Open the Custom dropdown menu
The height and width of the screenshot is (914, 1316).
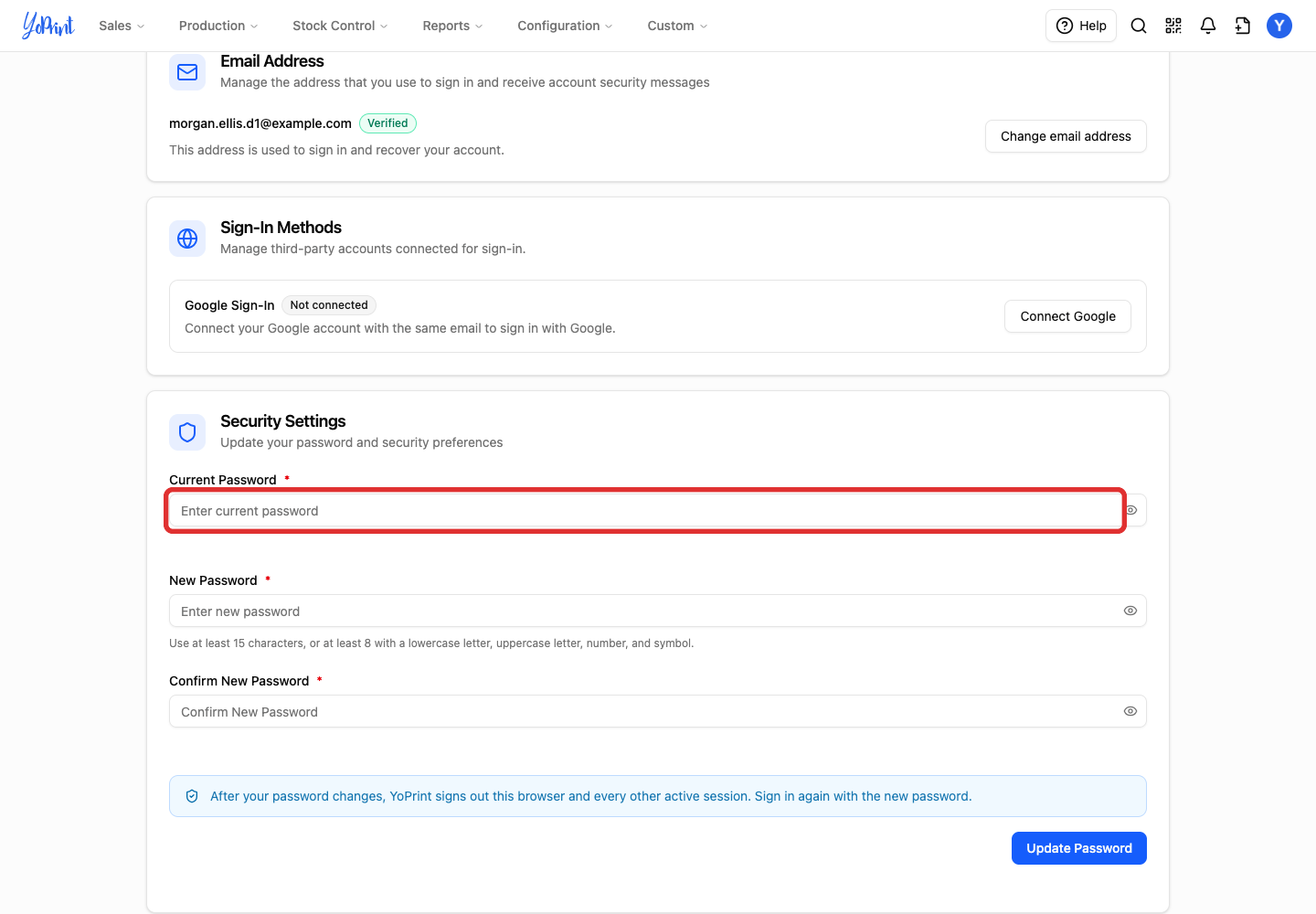(x=677, y=26)
